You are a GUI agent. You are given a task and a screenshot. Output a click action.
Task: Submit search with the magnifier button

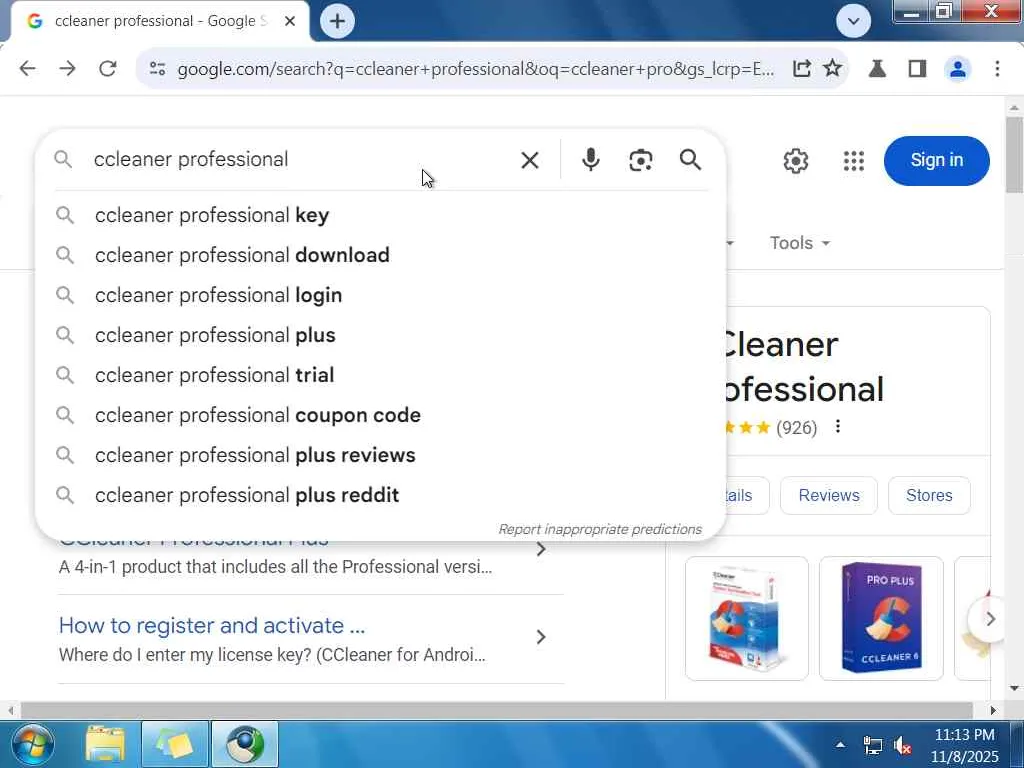tap(690, 159)
